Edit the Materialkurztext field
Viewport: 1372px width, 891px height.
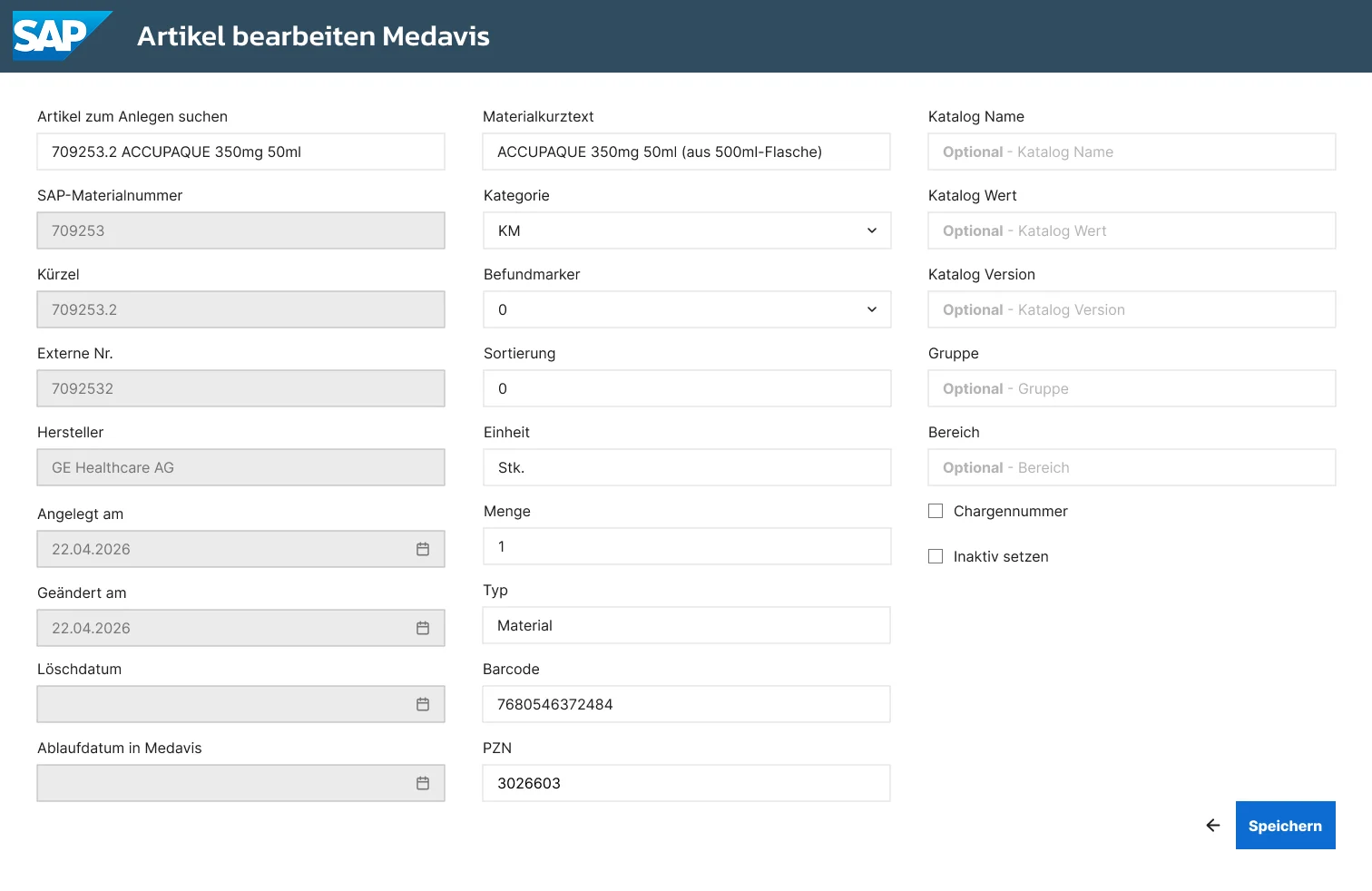pos(687,152)
